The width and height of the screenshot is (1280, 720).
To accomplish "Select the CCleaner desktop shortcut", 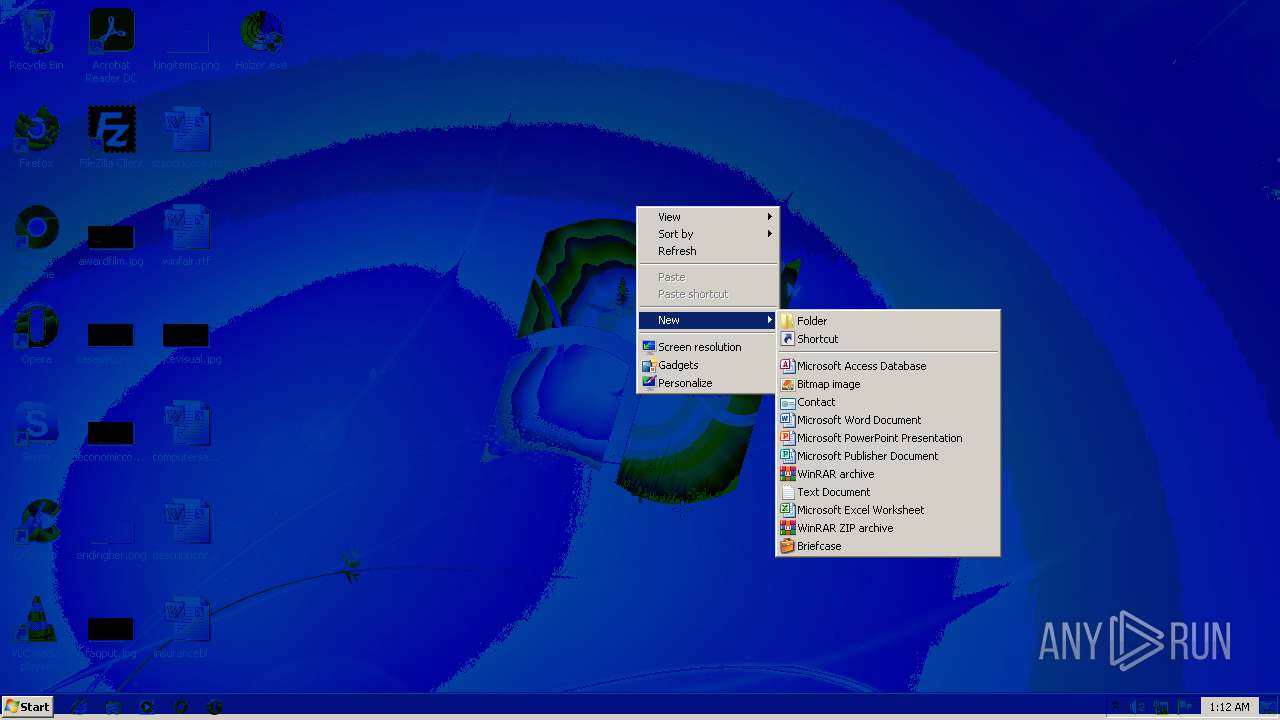I will (36, 530).
